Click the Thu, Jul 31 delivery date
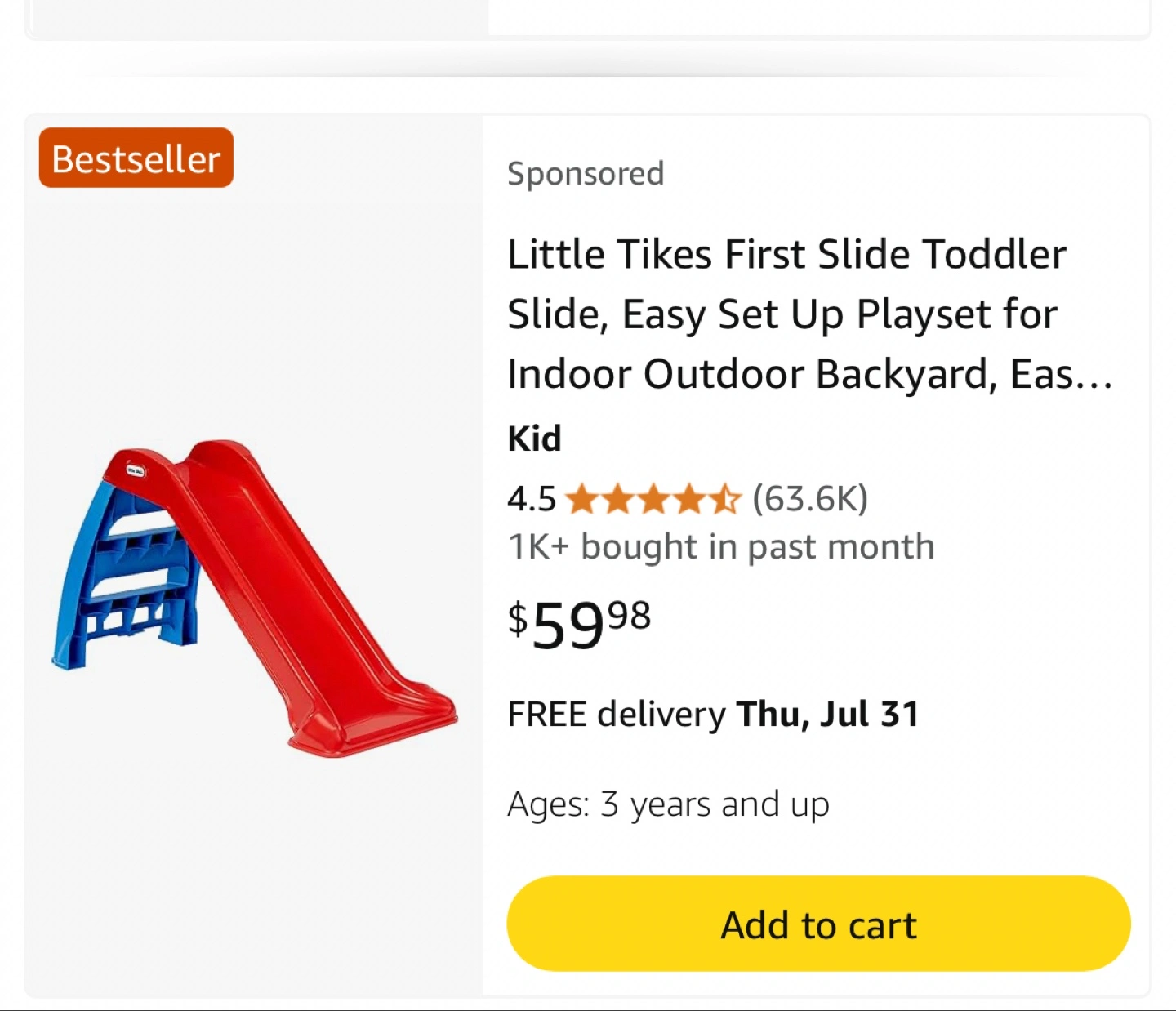Viewport: 1176px width, 1011px height. [x=828, y=715]
